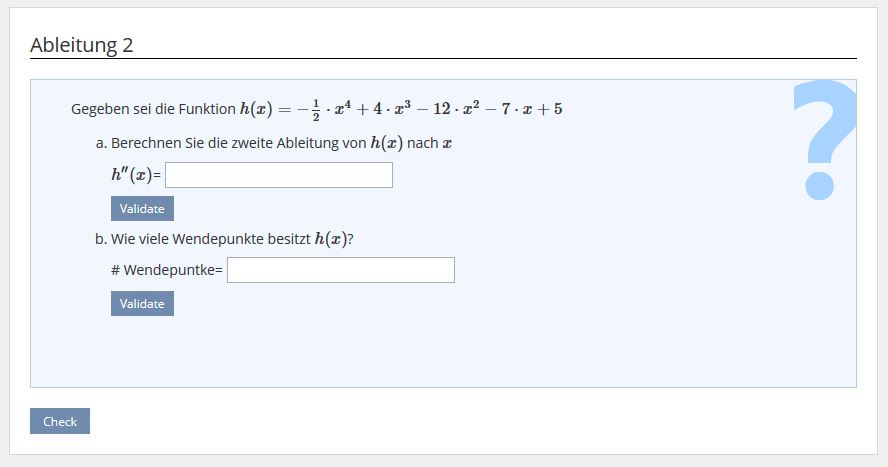Click the "Gegeben sei die Funktion" text
The image size is (888, 467).
click(153, 109)
